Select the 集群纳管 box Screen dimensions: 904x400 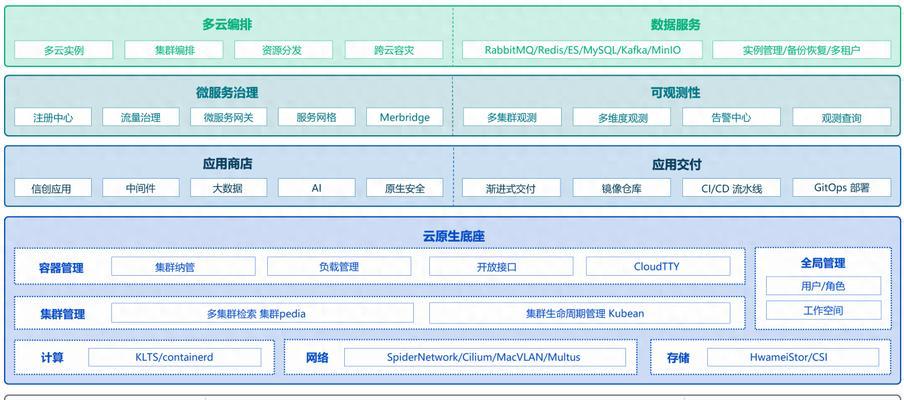pos(183,266)
